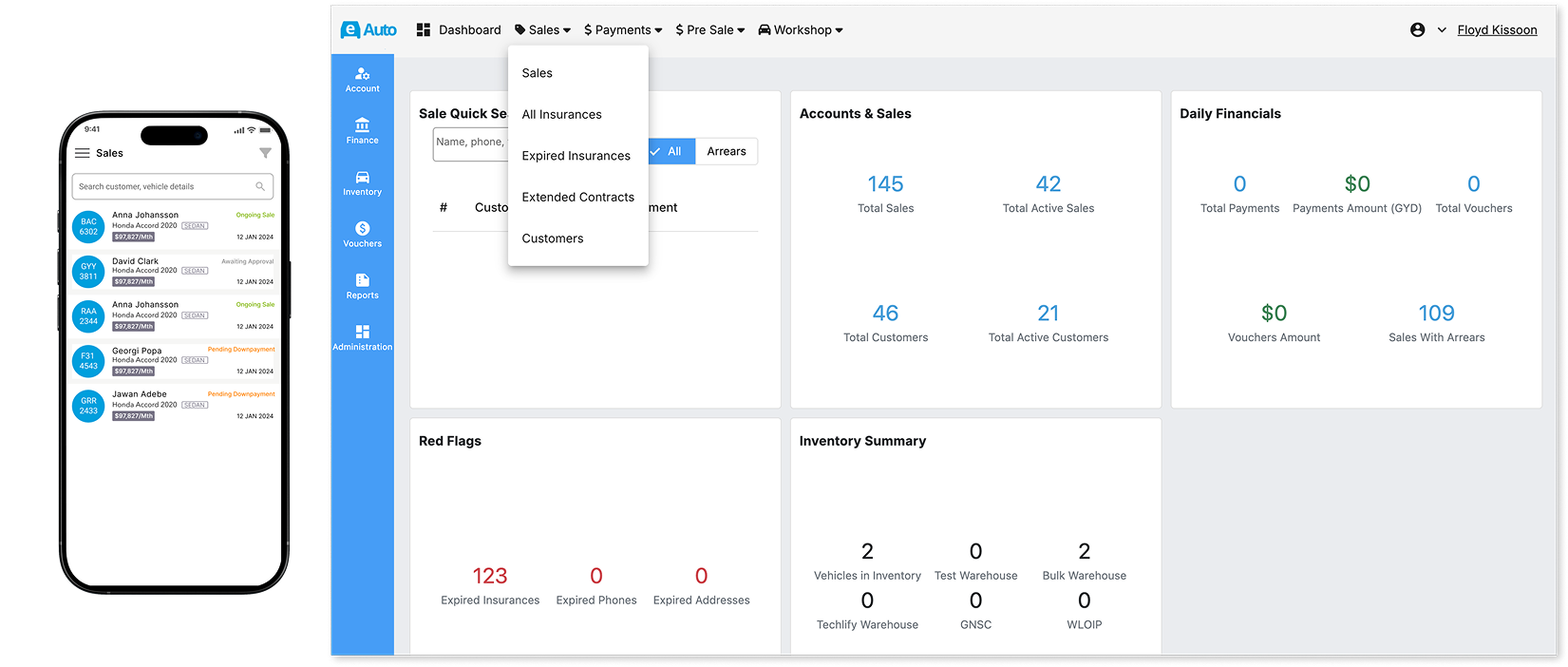
Task: Open Jawan Adebe sale row on phone
Action: pyautogui.click(x=173, y=406)
